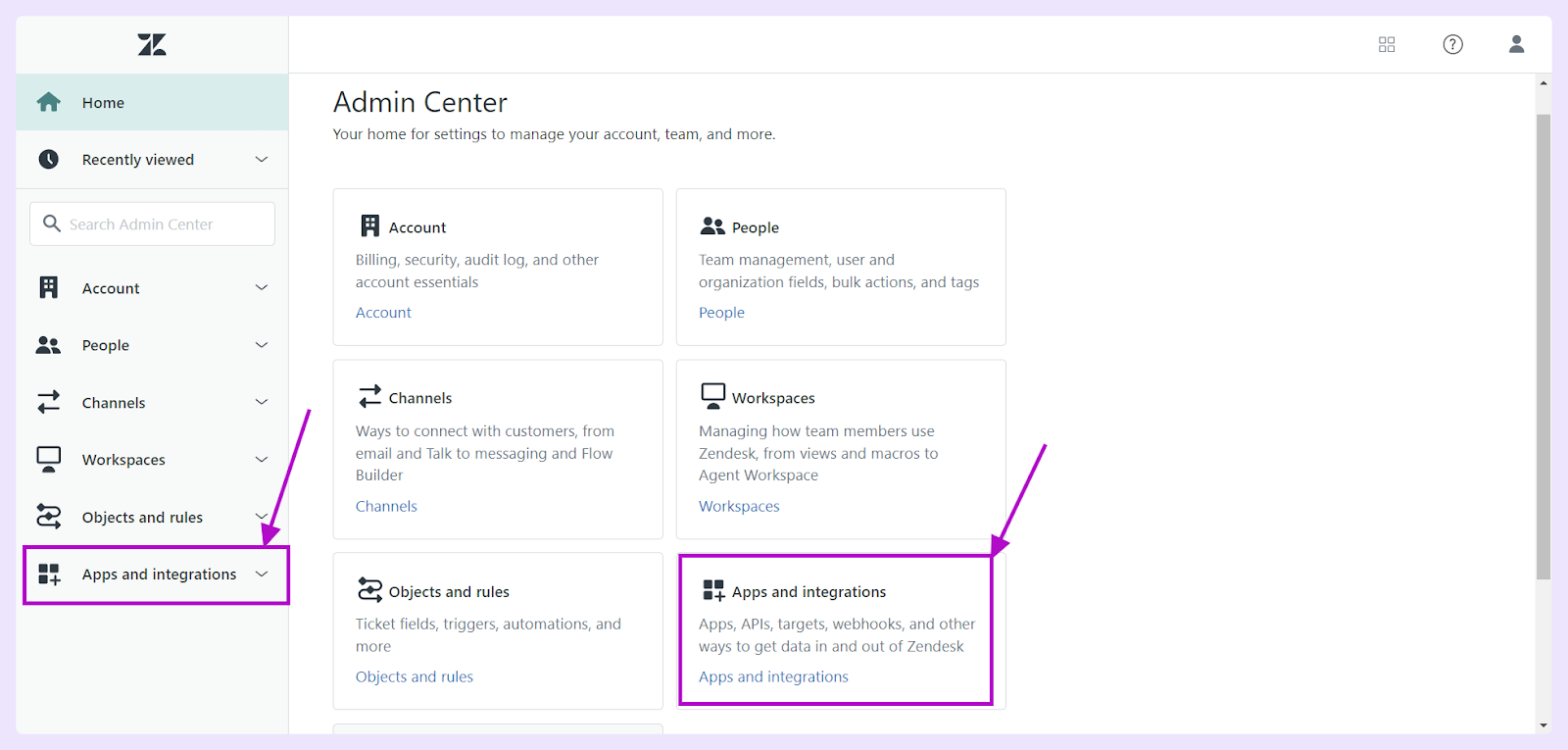
Task: Select Objects and rules in the sidebar
Action: [x=142, y=518]
